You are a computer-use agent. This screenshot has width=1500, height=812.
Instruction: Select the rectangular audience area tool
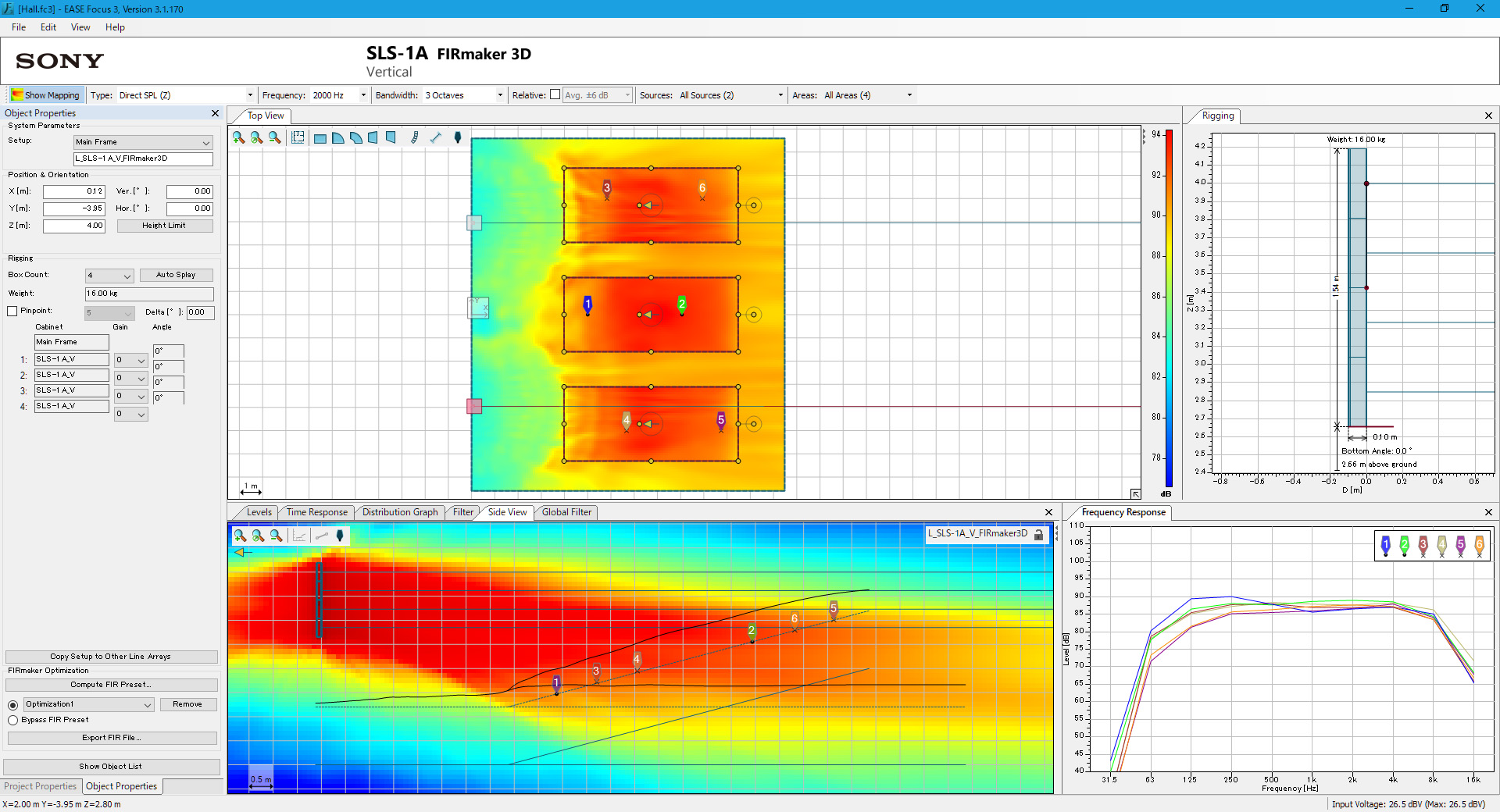click(320, 138)
